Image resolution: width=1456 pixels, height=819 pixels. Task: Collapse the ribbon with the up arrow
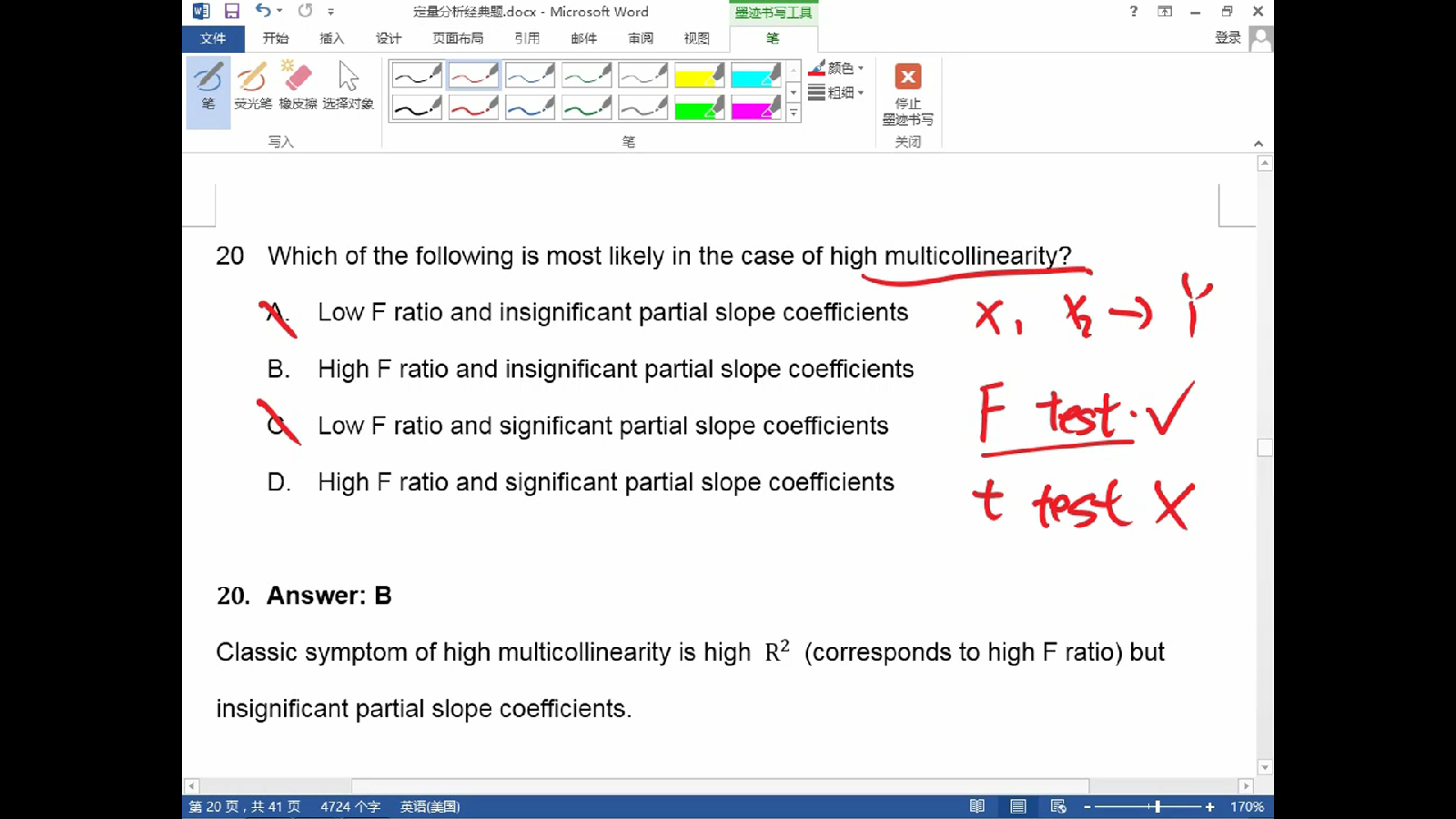[x=1259, y=144]
